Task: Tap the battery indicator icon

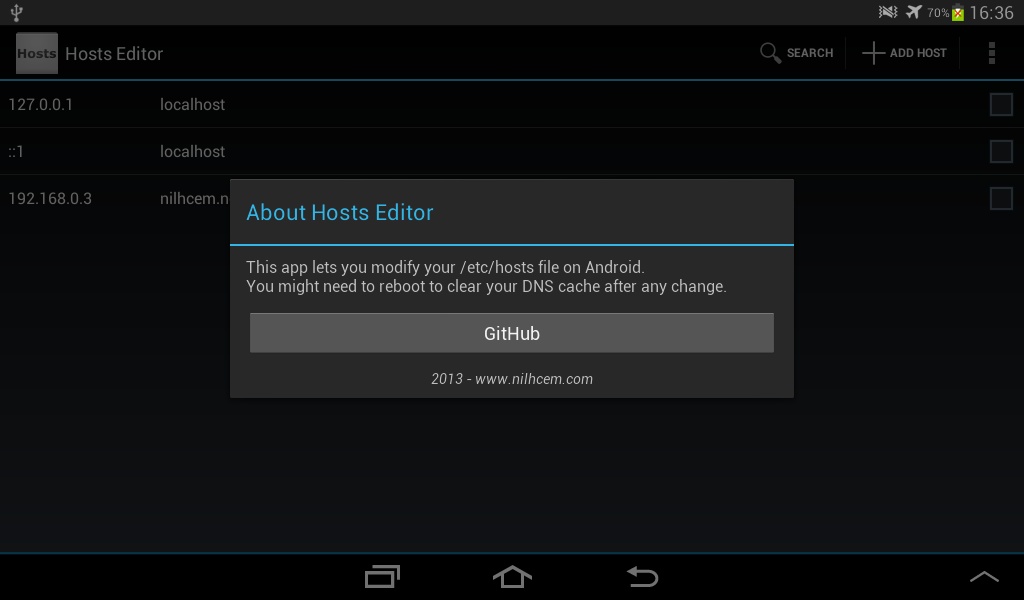Action: [x=957, y=12]
